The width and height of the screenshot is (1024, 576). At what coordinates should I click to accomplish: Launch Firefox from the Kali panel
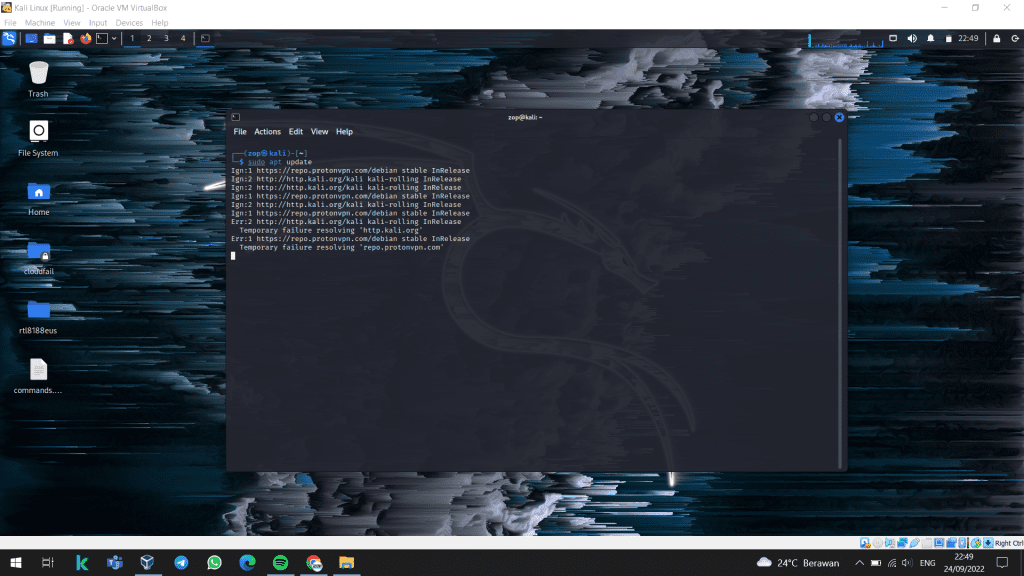coord(85,38)
